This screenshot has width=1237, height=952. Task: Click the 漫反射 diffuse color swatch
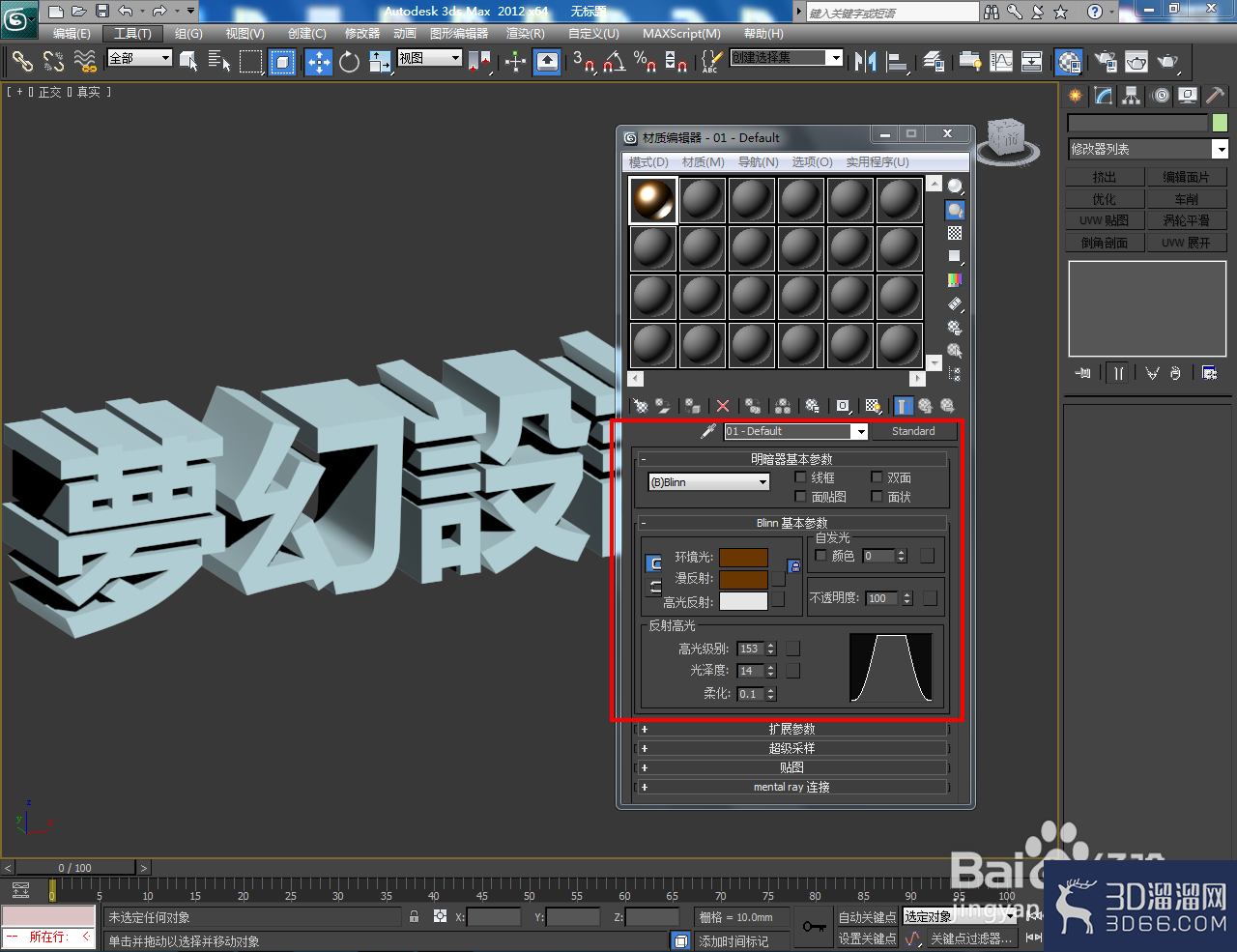pos(743,579)
